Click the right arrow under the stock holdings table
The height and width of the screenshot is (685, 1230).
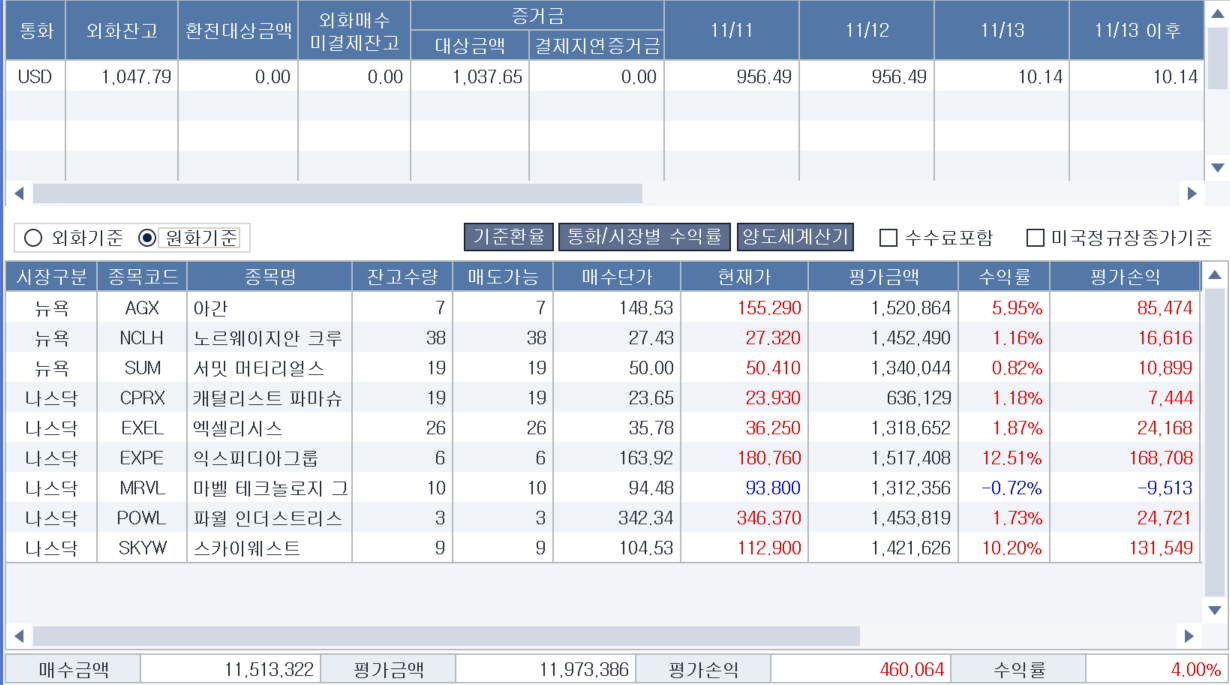1189,636
